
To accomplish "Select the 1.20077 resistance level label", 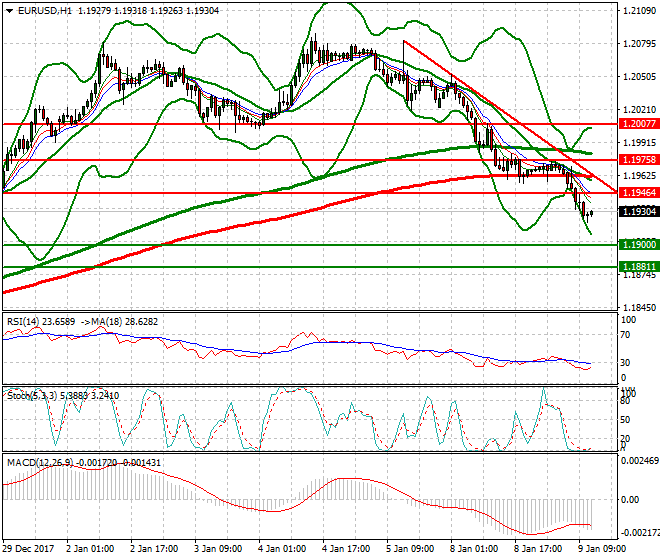I will coord(636,125).
